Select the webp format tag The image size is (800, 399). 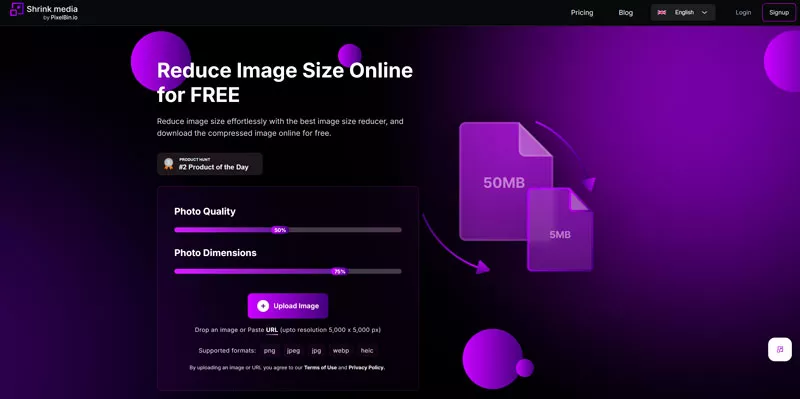(x=341, y=351)
